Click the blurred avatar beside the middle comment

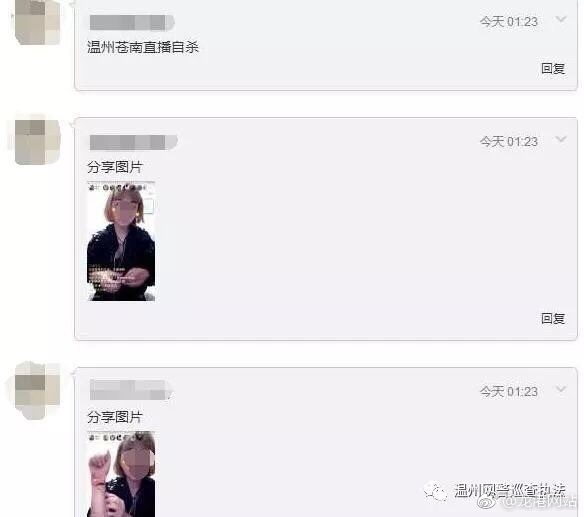coord(37,142)
